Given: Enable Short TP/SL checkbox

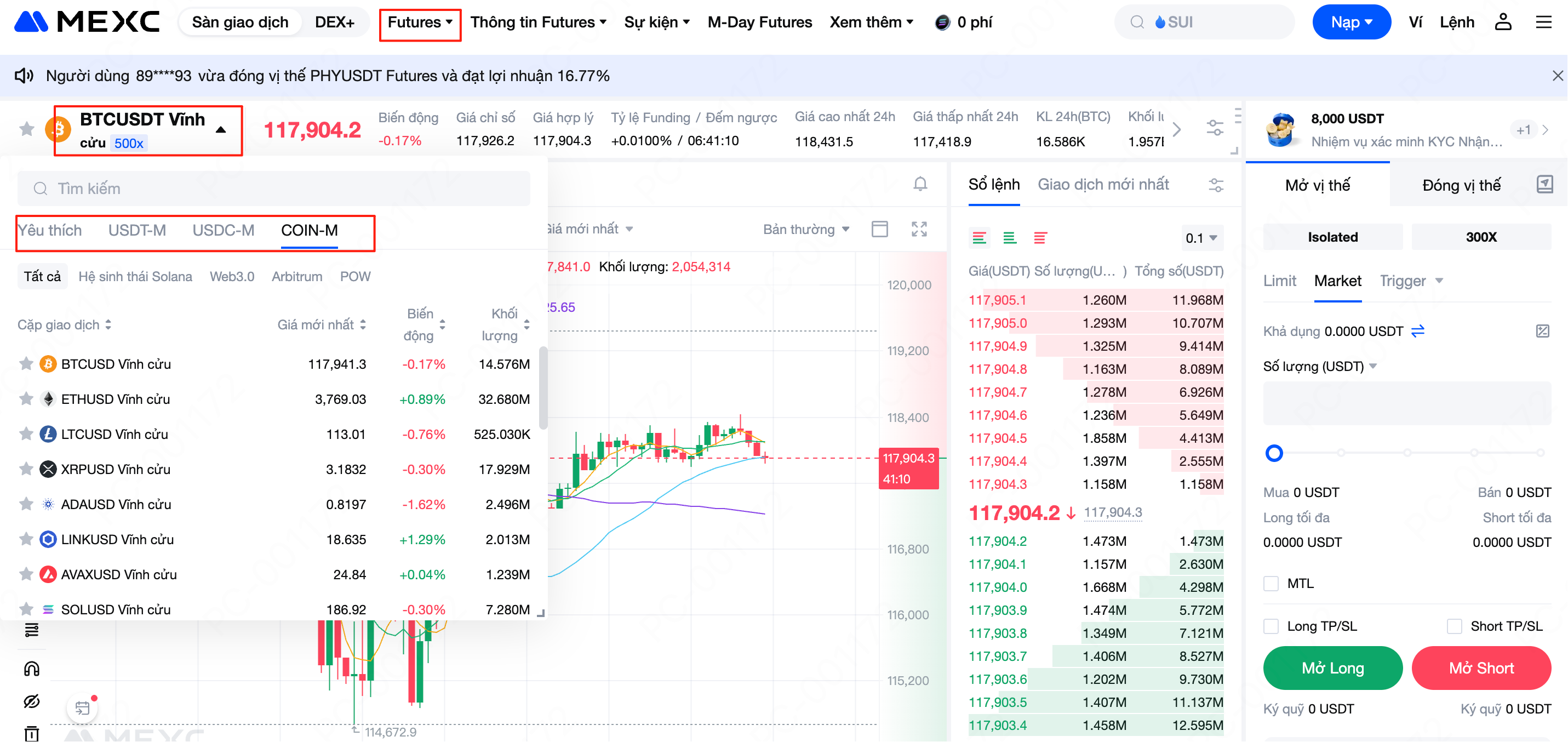Looking at the screenshot, I should (x=1453, y=626).
